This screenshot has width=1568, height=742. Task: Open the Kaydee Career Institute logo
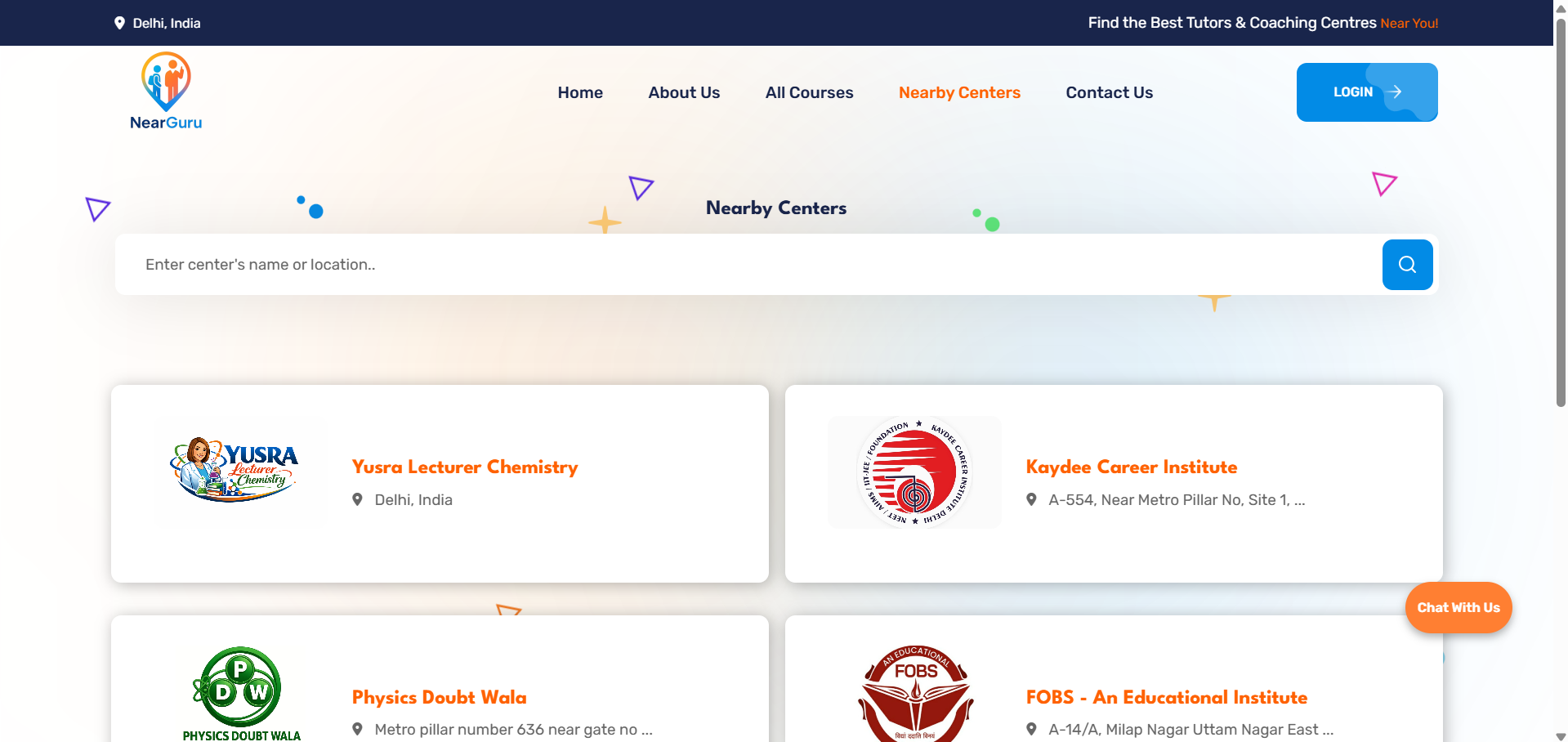point(914,472)
